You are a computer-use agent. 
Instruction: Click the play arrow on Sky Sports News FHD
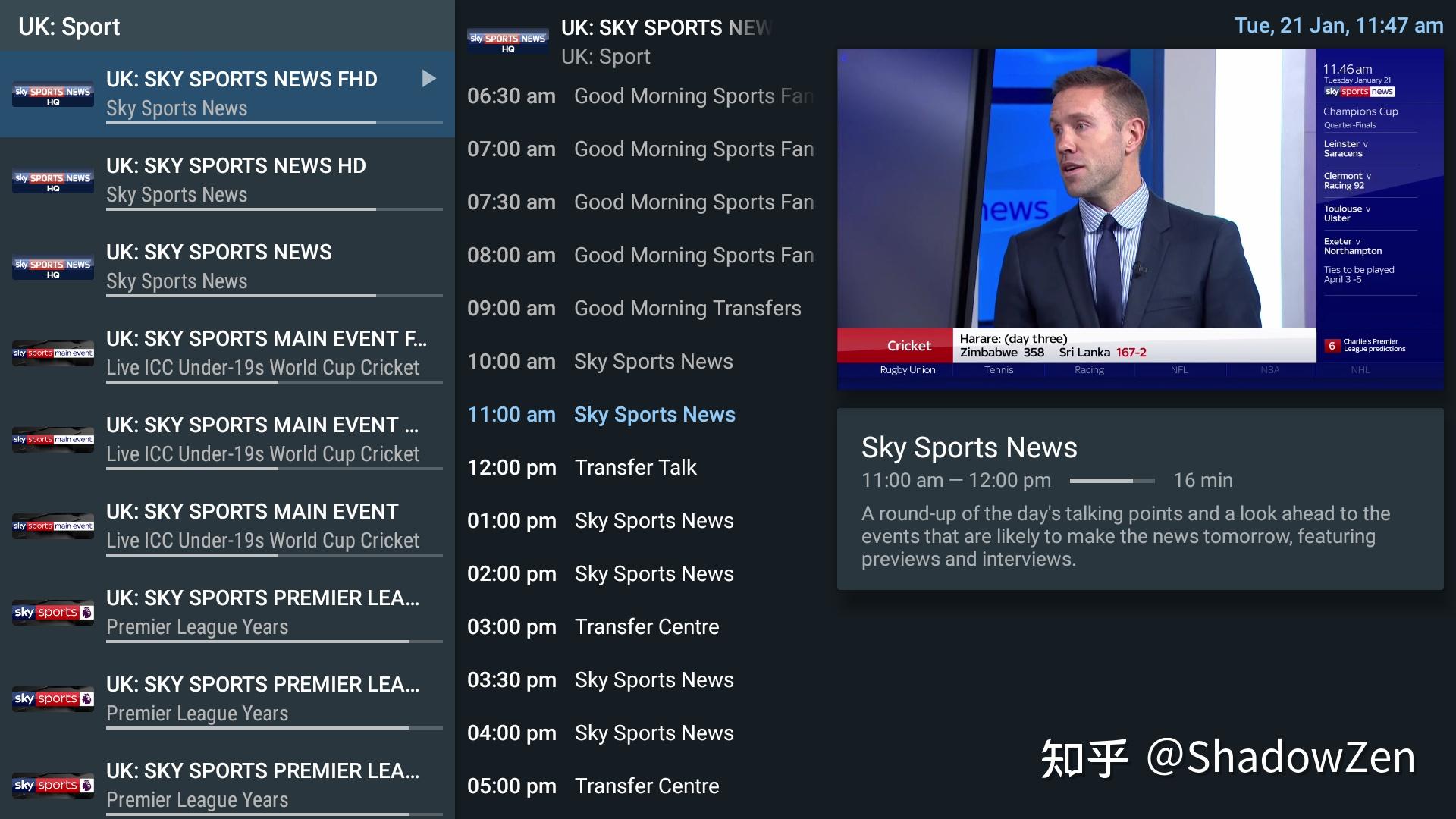pos(428,78)
